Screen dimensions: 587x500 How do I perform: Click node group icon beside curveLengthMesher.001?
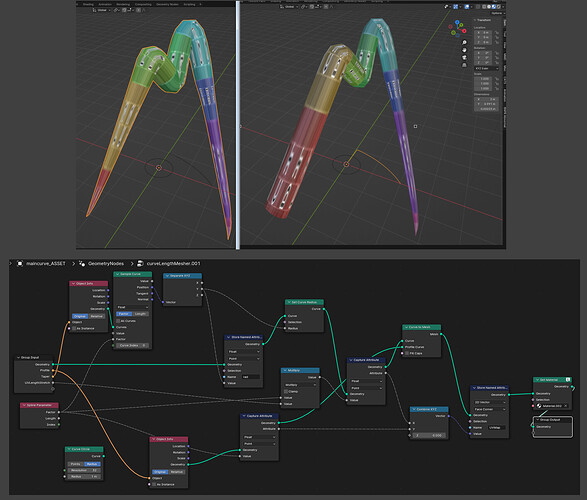point(140,263)
